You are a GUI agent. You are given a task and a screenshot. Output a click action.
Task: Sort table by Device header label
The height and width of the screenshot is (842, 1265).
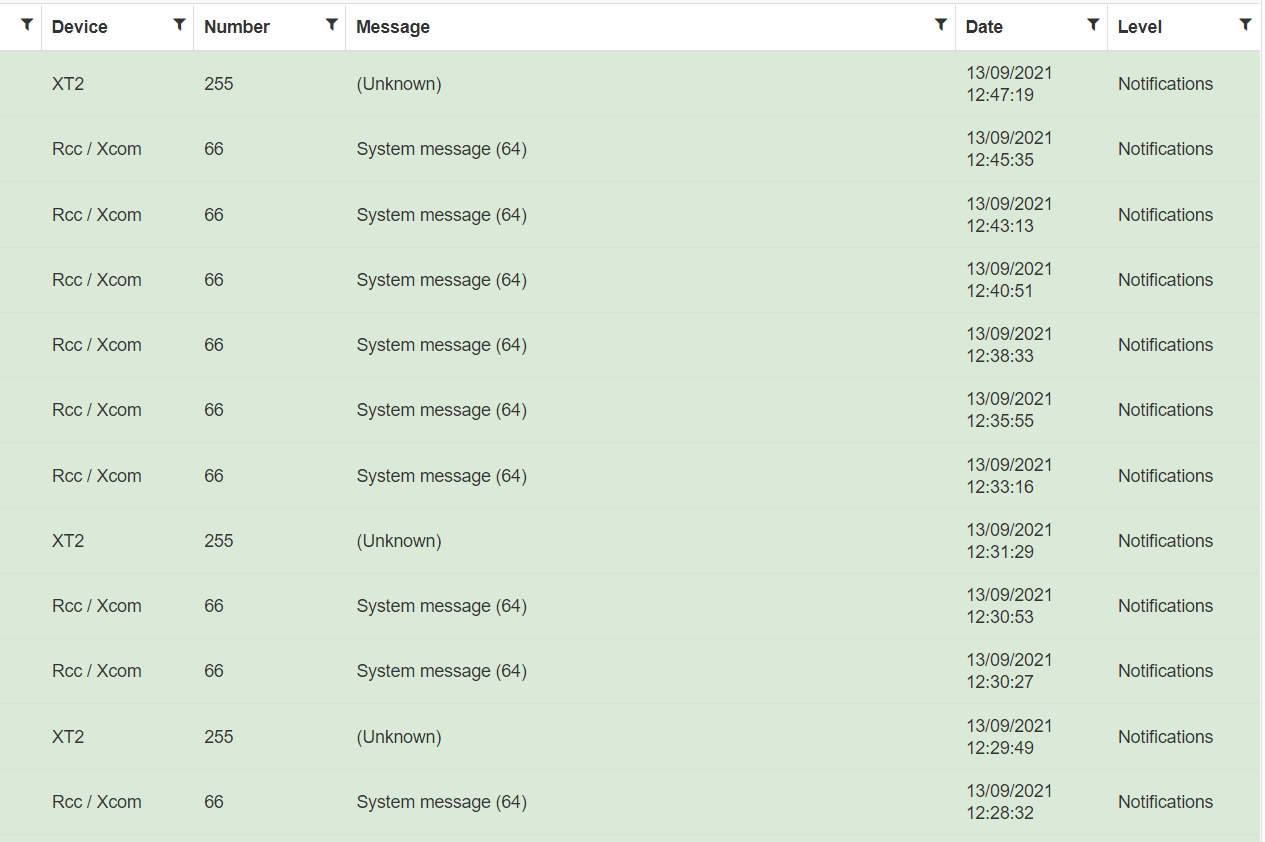pos(80,27)
